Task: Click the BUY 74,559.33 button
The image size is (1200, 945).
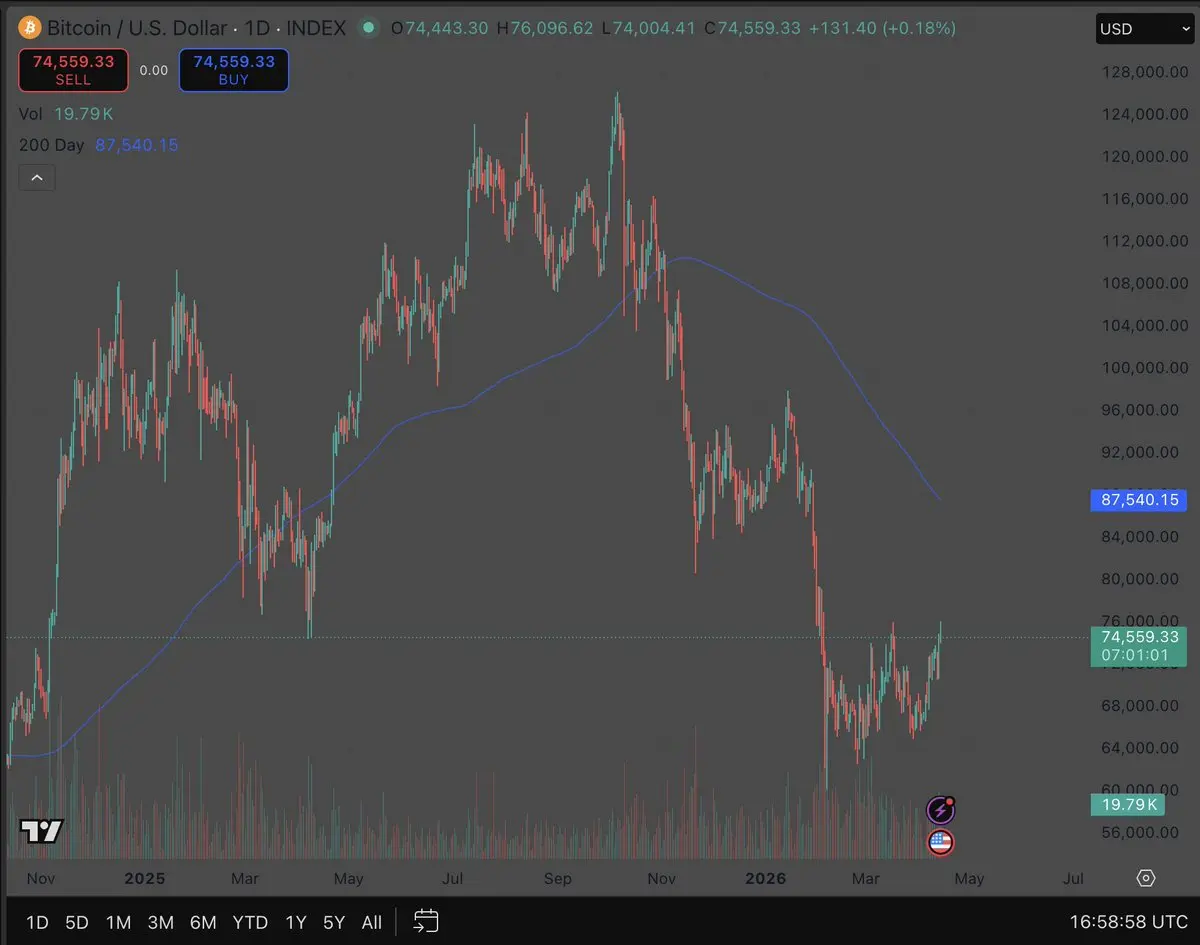Action: (234, 70)
